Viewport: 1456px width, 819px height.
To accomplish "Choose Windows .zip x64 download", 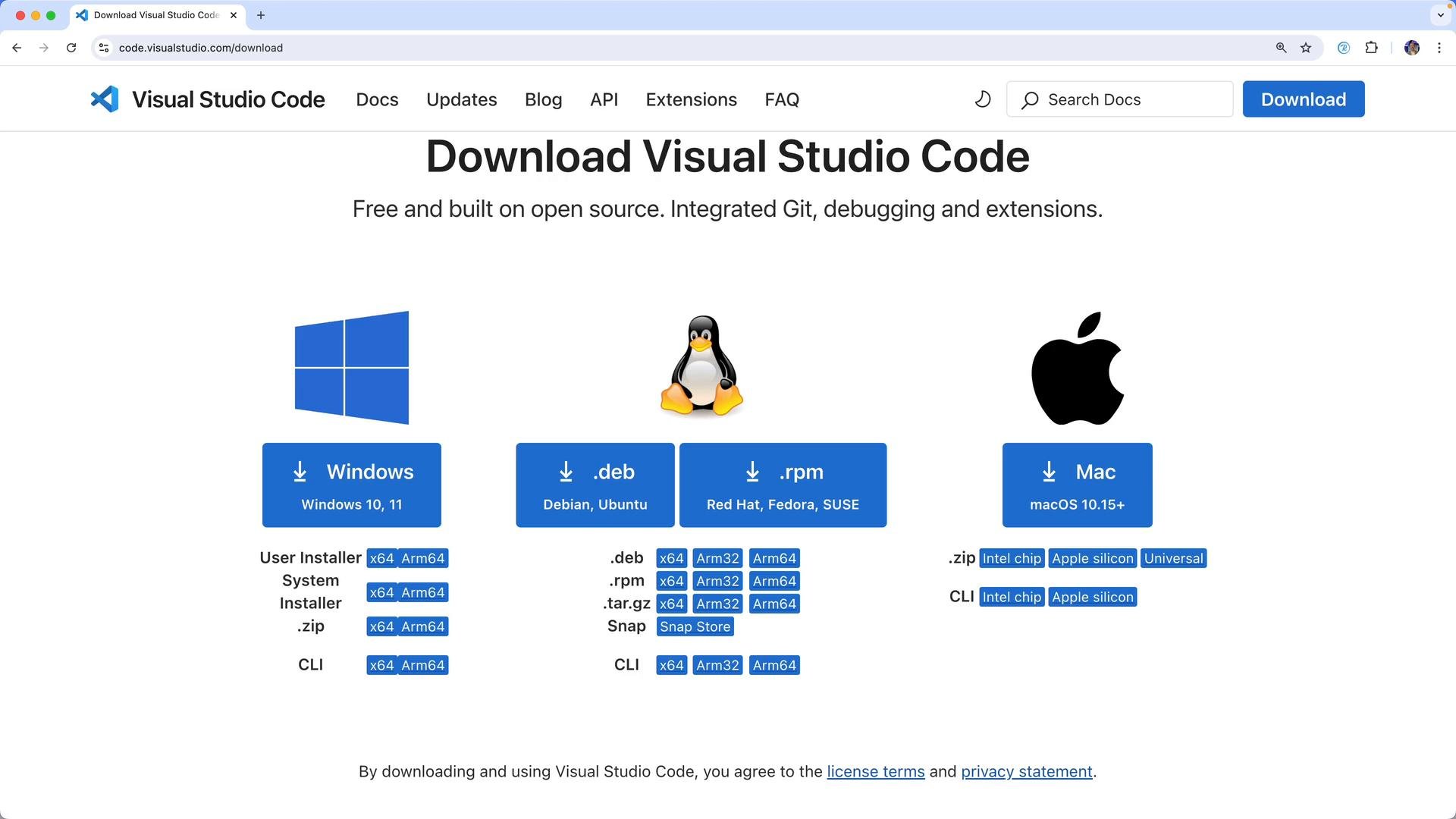I will pyautogui.click(x=381, y=626).
